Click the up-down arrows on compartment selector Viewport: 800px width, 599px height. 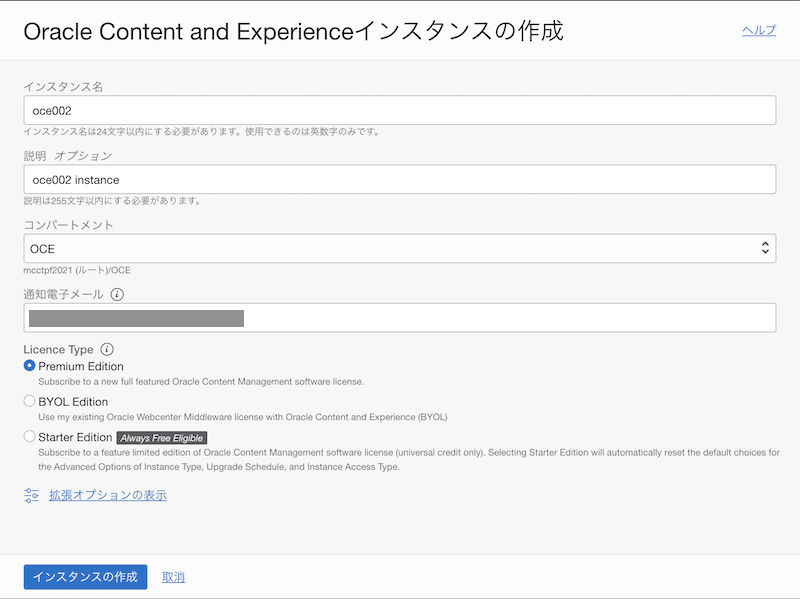[765, 248]
